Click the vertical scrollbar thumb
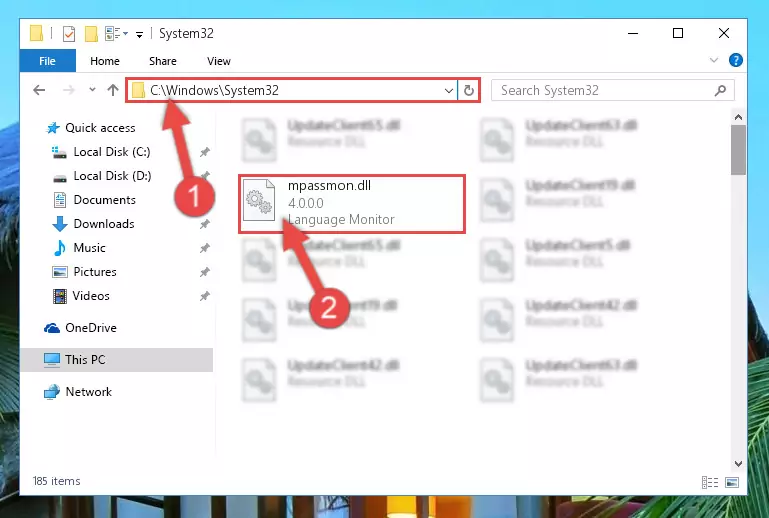This screenshot has height=518, width=769. pyautogui.click(x=738, y=150)
